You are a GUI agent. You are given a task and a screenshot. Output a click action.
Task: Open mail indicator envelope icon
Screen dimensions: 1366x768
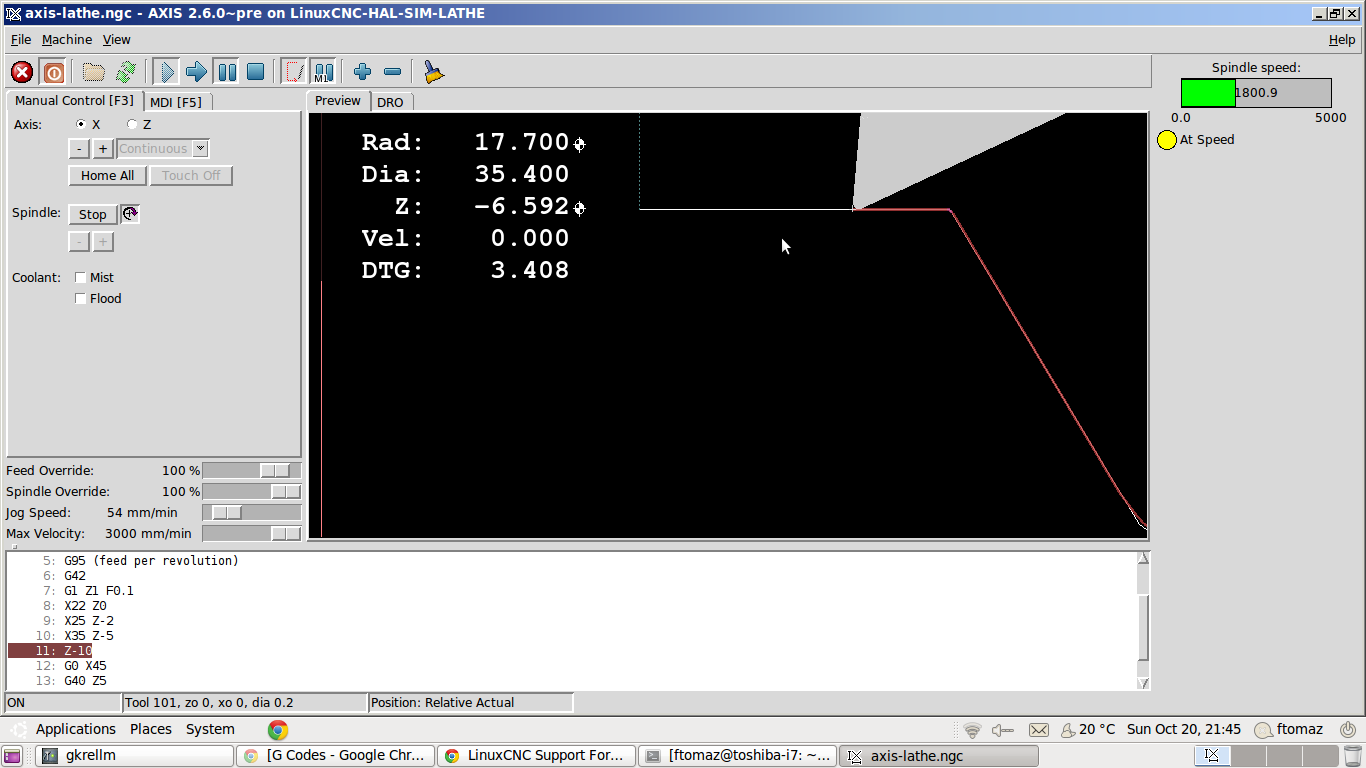[1039, 730]
